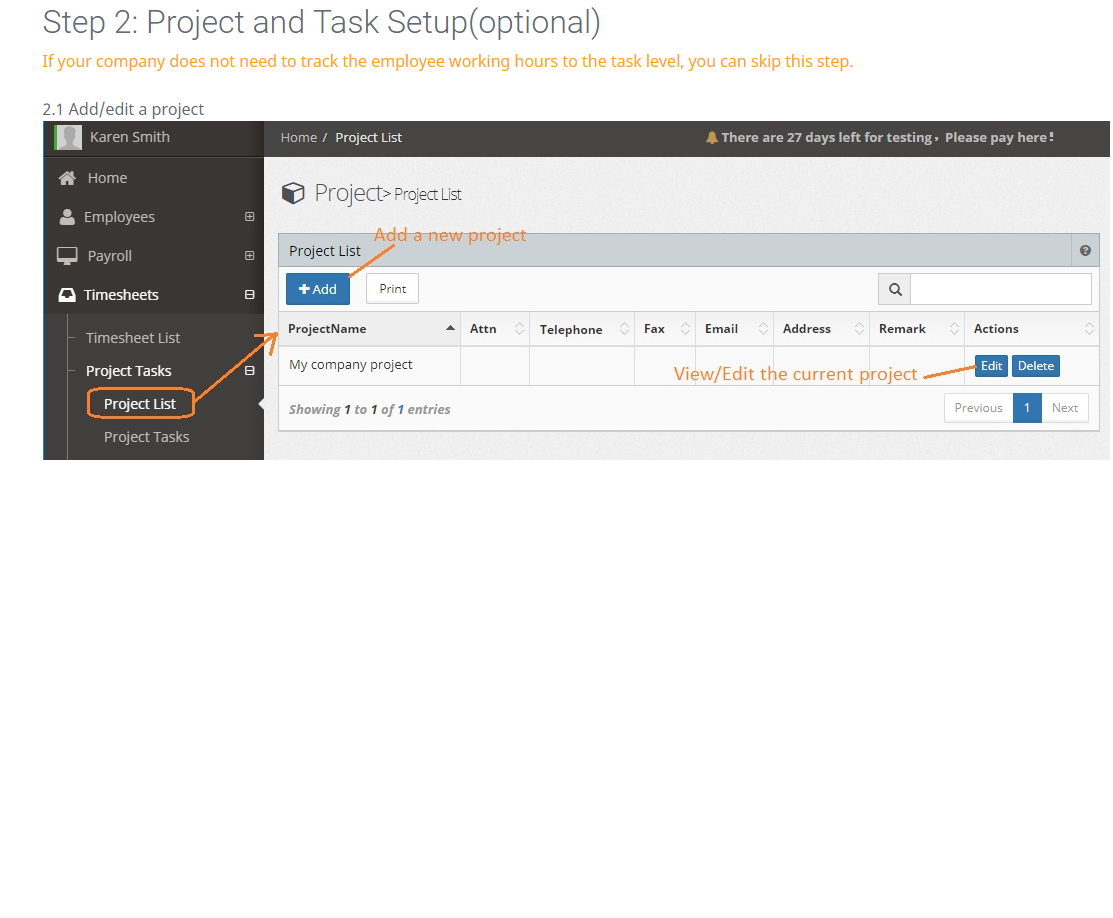This screenshot has width=1113, height=918.
Task: Expand the Employees menu section
Action: [249, 217]
